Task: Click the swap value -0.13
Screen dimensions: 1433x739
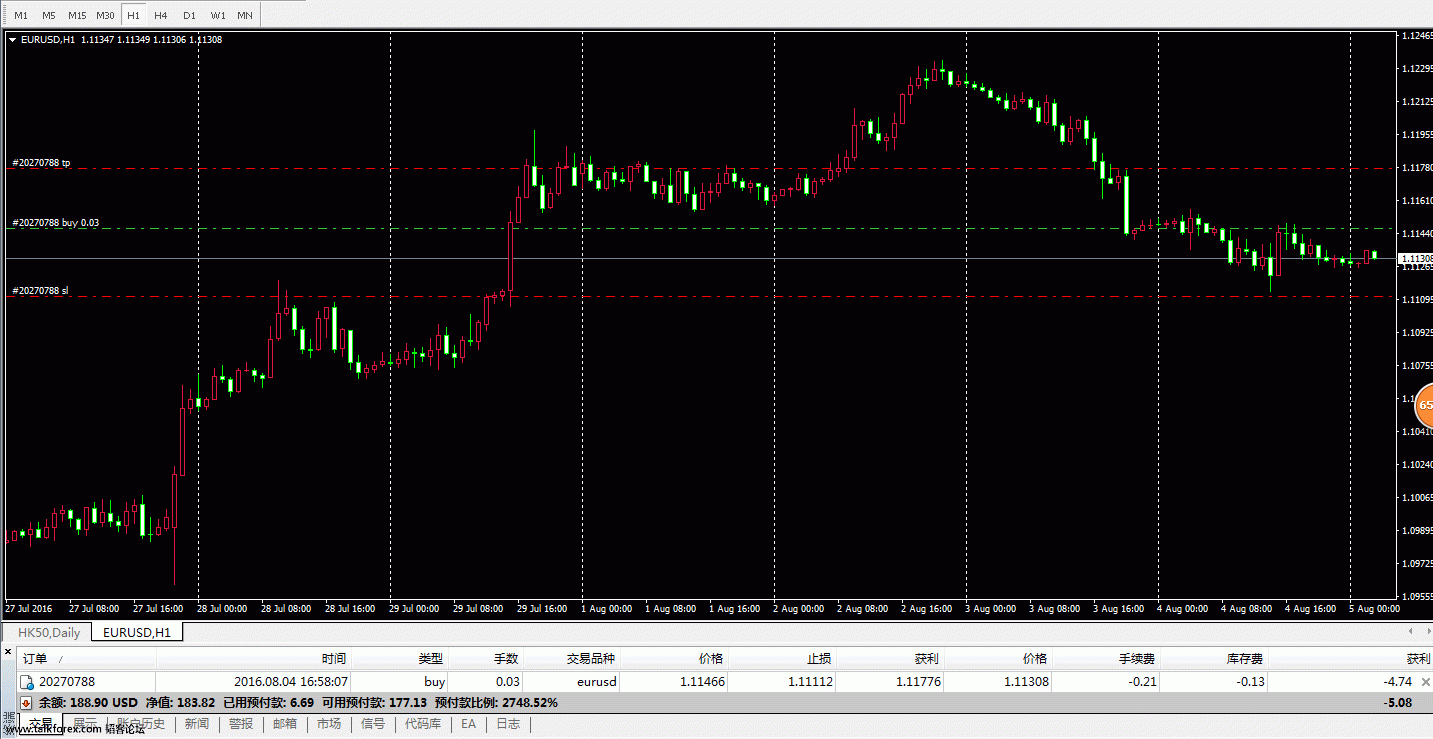Action: click(1250, 682)
